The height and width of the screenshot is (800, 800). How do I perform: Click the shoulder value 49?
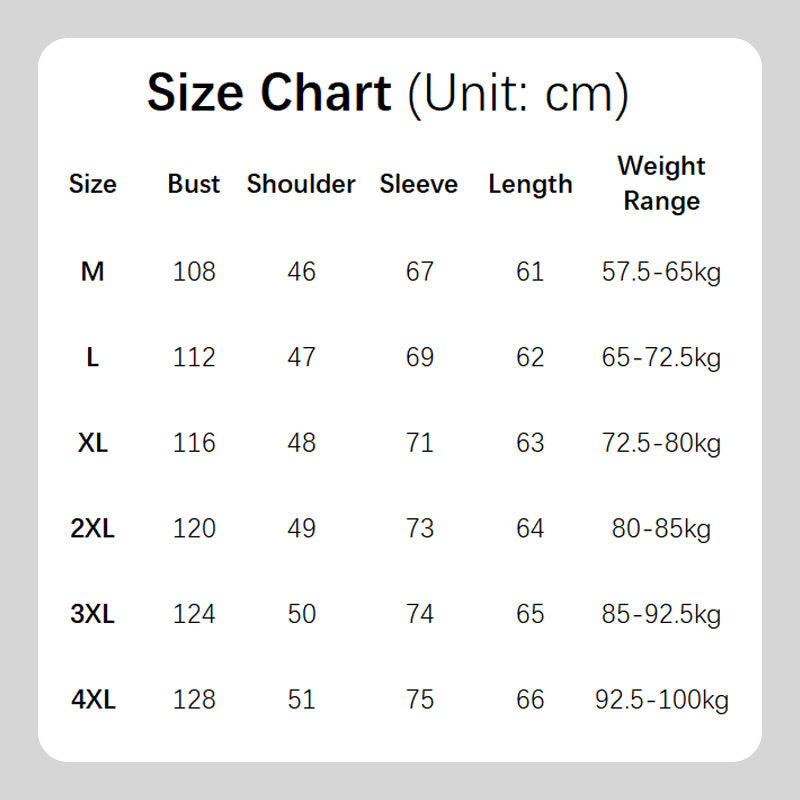[x=301, y=528]
